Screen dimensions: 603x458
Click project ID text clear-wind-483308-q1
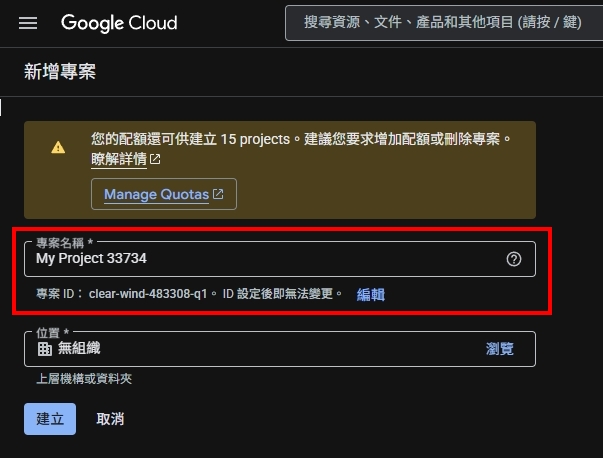pos(148,294)
